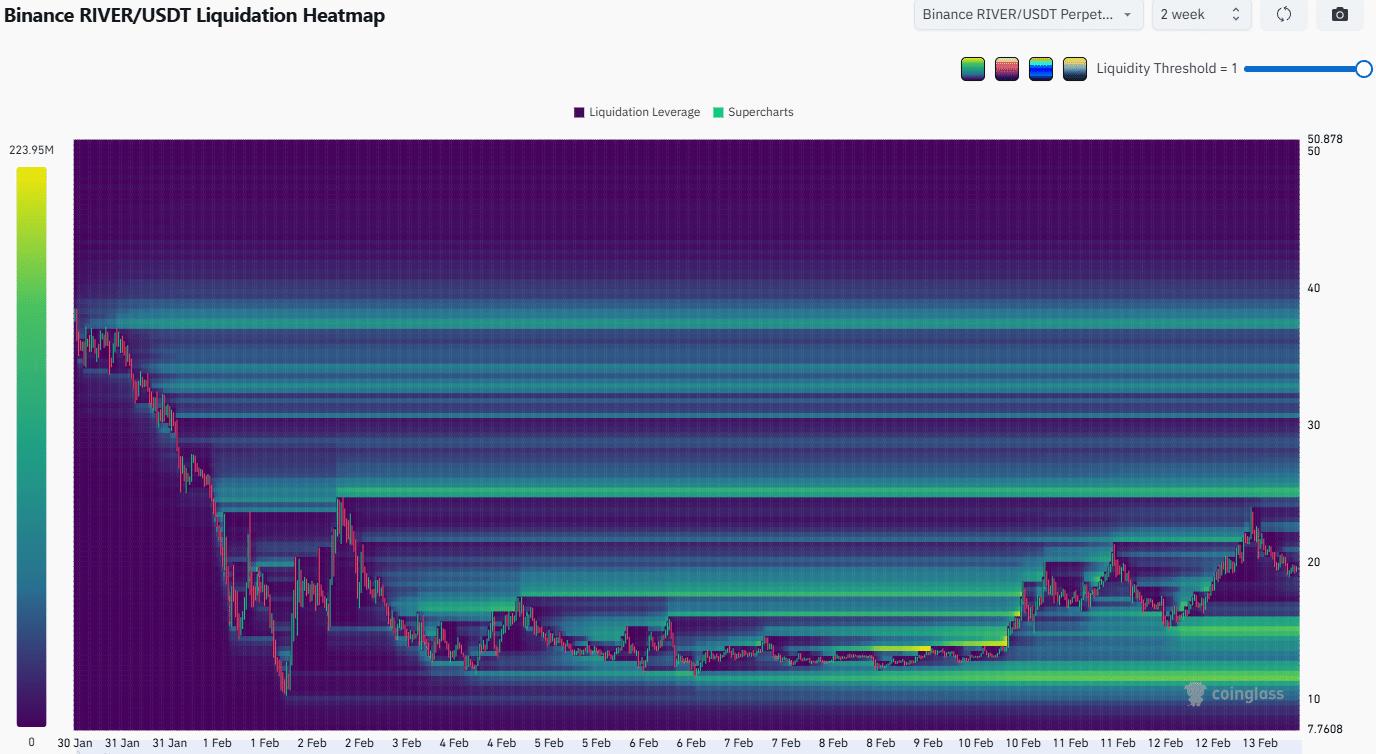Click the purple Liquidation Leverage legend square
The width and height of the screenshot is (1376, 754).
pyautogui.click(x=577, y=111)
